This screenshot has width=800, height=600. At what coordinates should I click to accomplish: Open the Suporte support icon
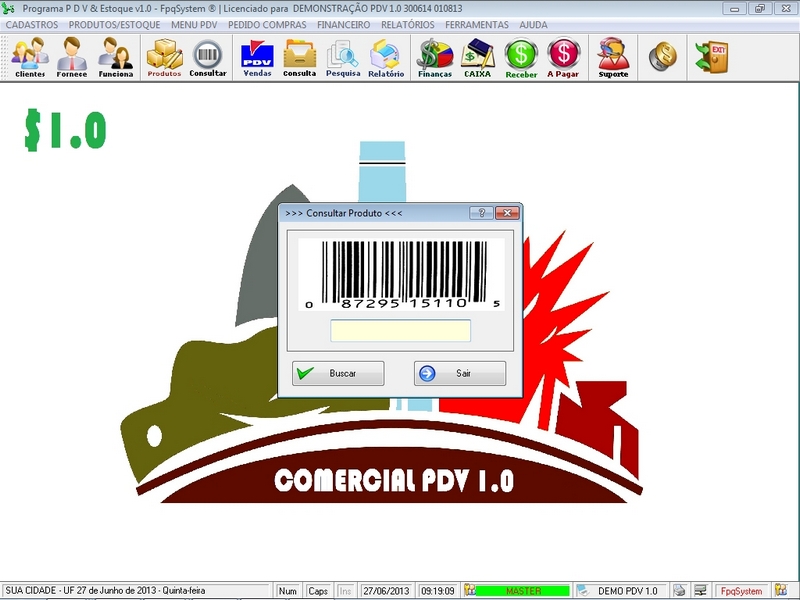pyautogui.click(x=613, y=57)
